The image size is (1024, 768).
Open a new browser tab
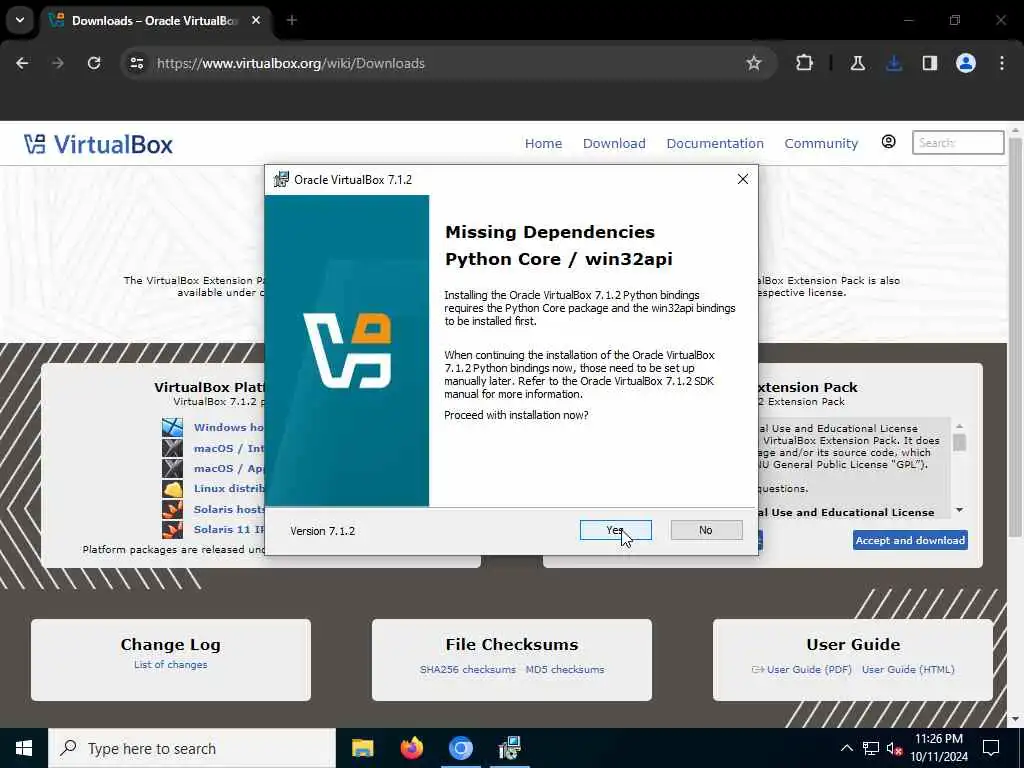pyautogui.click(x=292, y=20)
